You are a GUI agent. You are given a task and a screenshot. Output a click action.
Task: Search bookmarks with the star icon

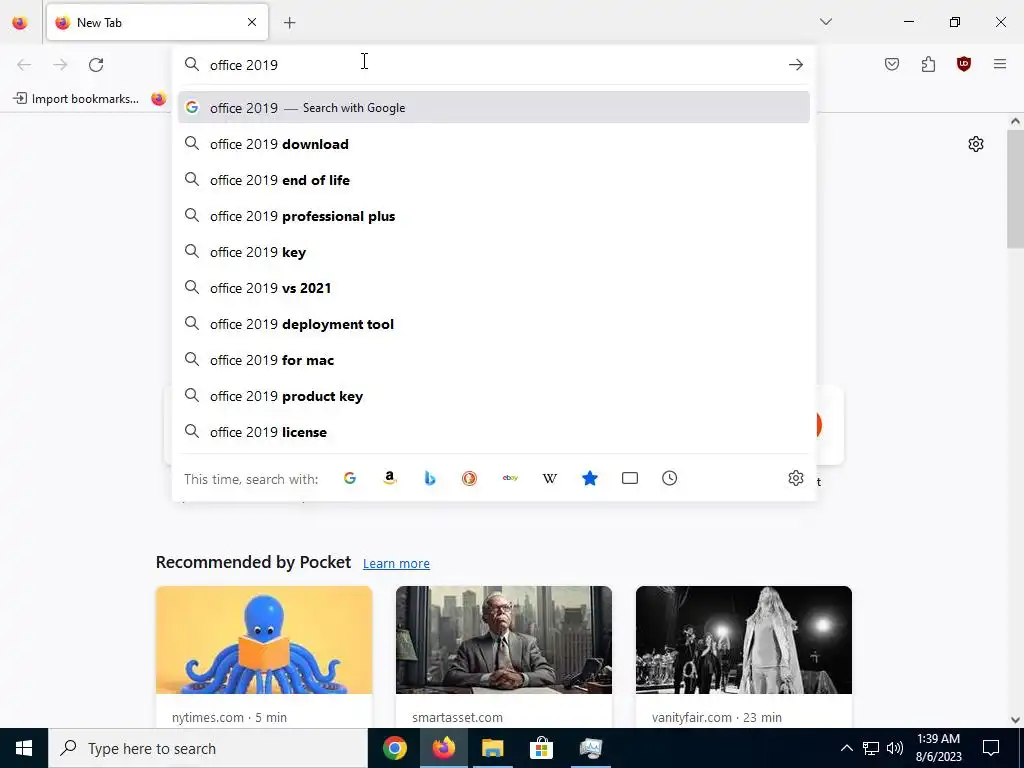[590, 478]
